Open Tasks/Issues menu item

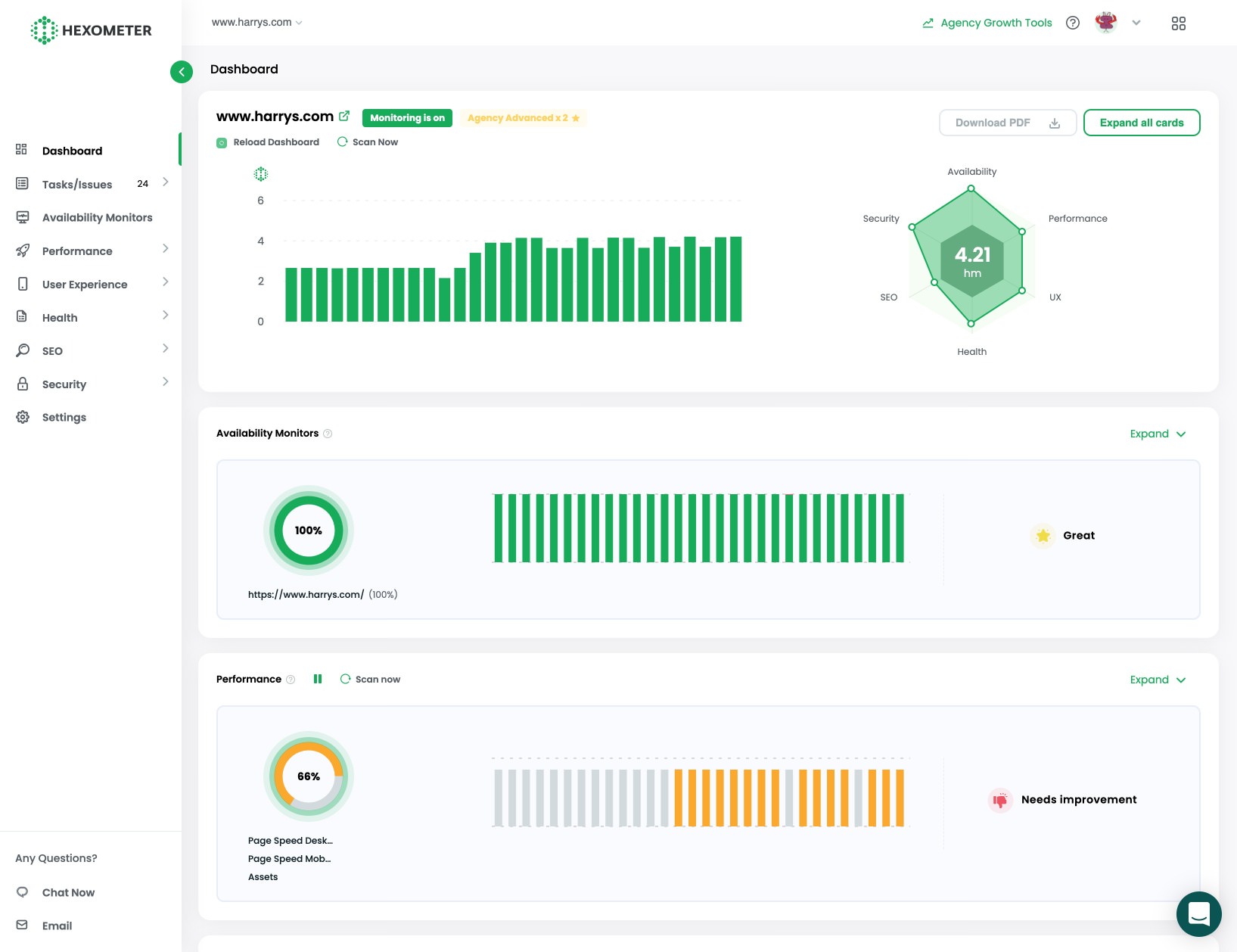coord(77,184)
